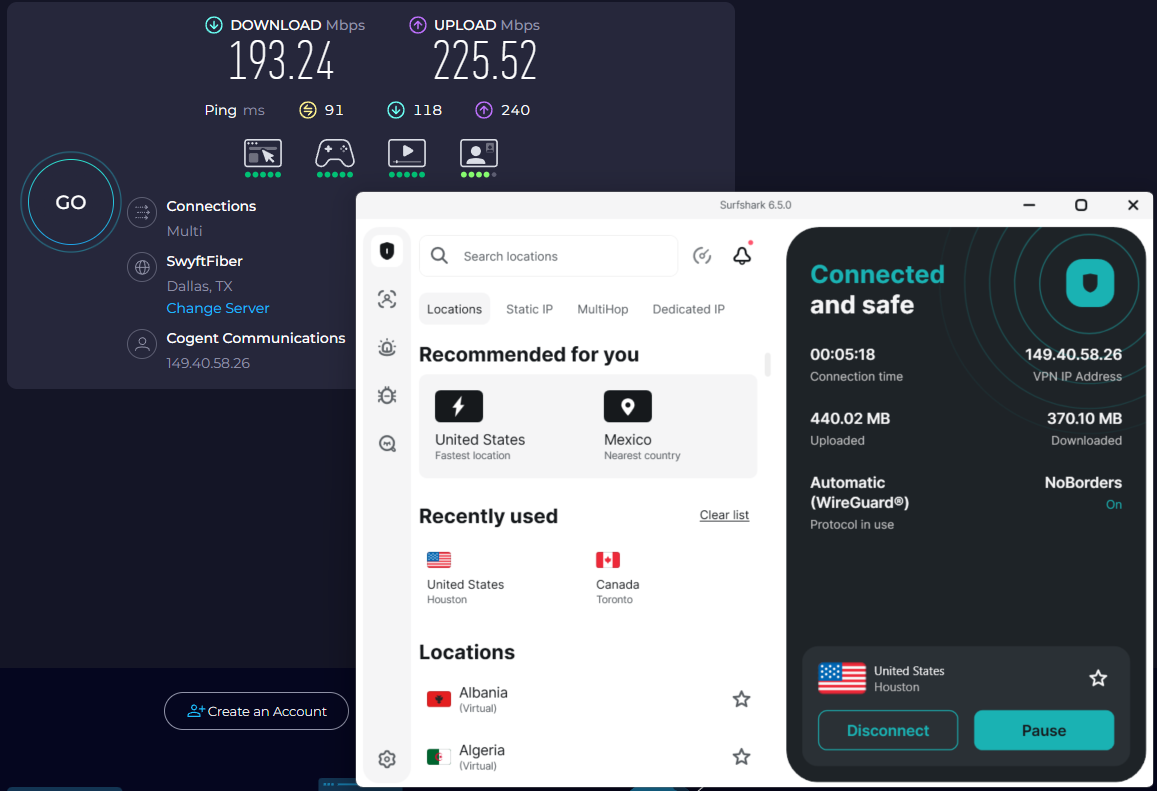This screenshot has width=1157, height=791.
Task: Open Surfshark settings via gear icon
Action: coord(387,759)
